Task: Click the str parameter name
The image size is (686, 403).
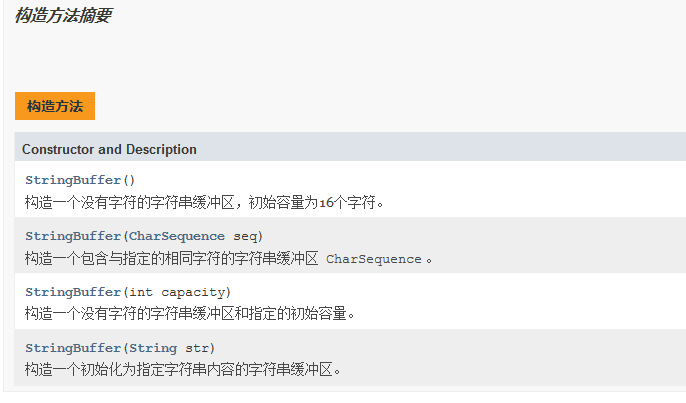Action: [x=197, y=348]
